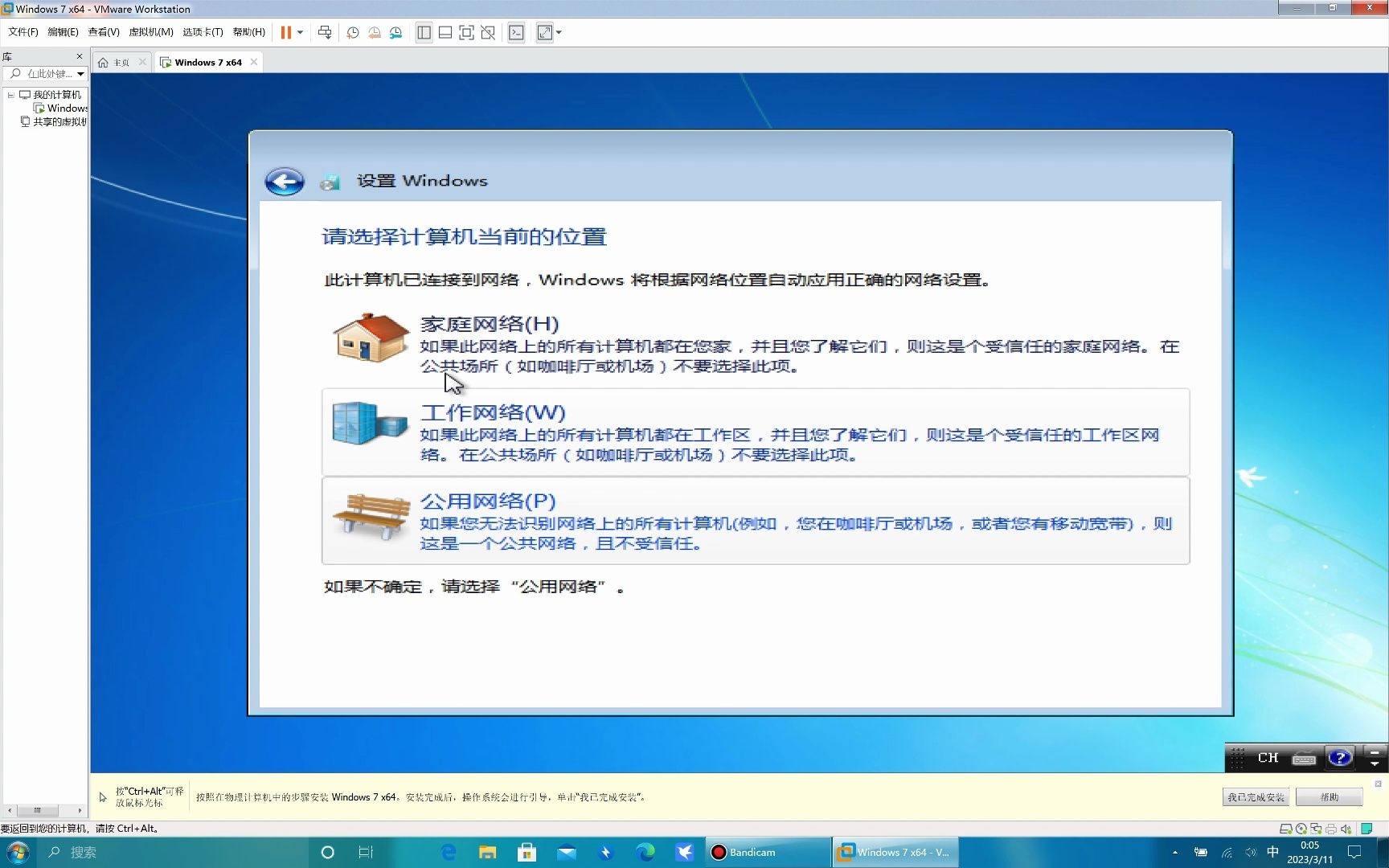The image size is (1389, 868).
Task: Open the language bar options arrow
Action: pos(1375,763)
